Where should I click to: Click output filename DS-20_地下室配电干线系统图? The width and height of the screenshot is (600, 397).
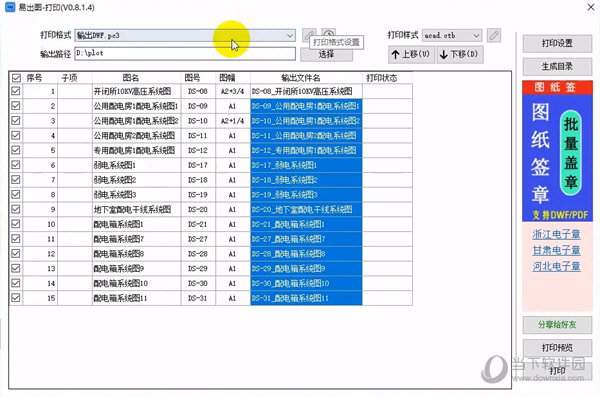point(306,209)
